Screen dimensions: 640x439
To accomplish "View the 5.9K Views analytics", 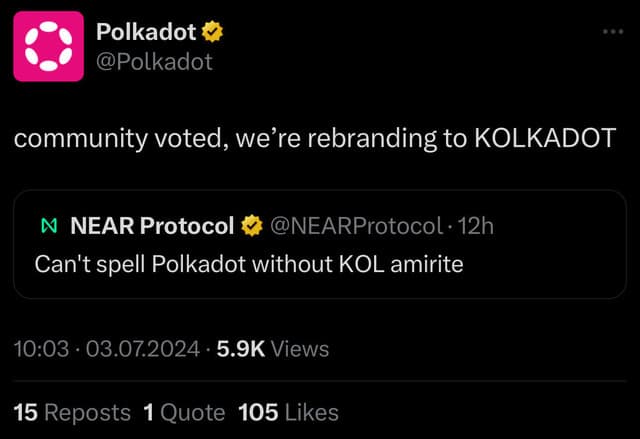I will pos(273,349).
